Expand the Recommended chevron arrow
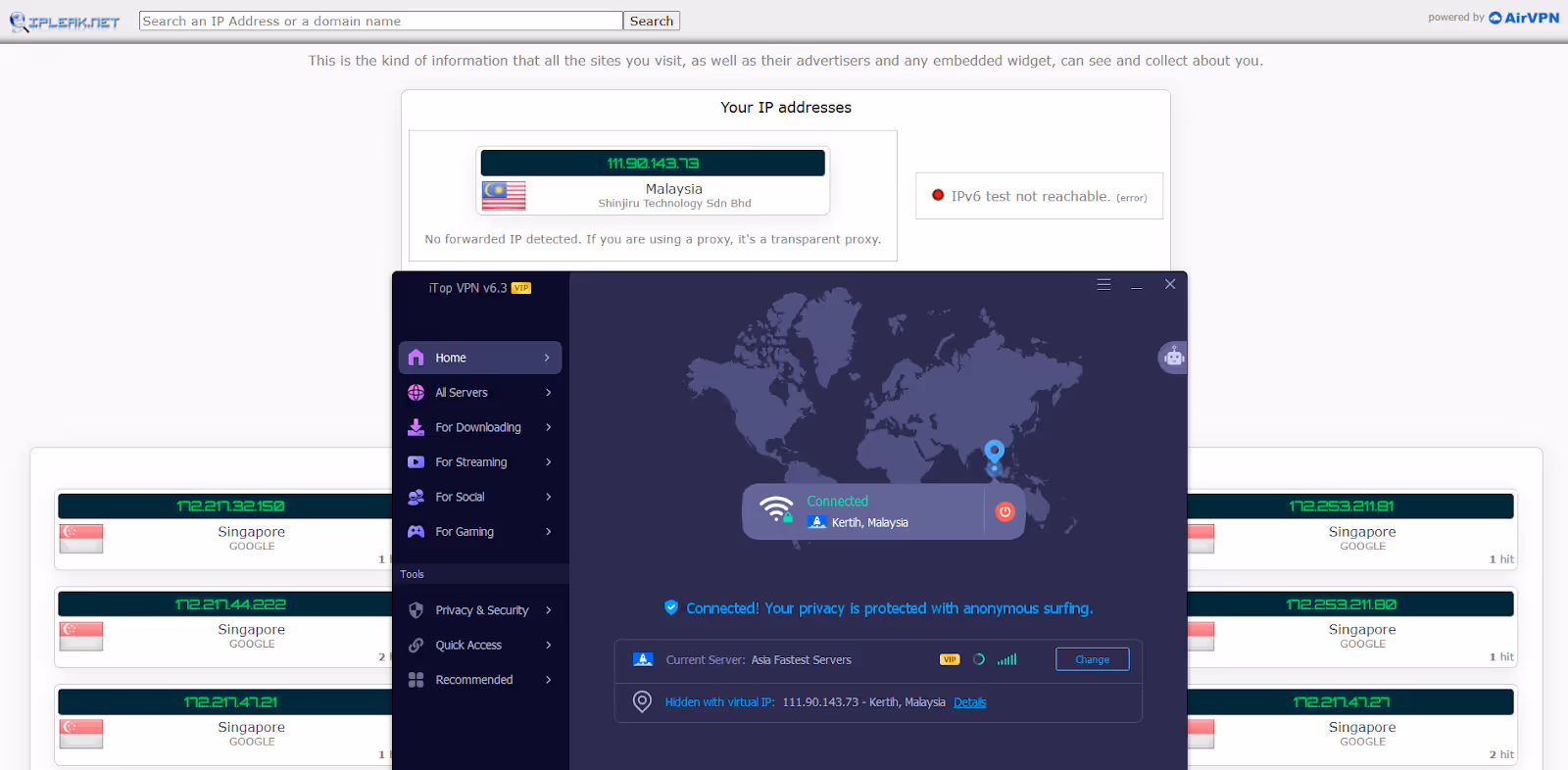This screenshot has width=1568, height=770. tap(549, 680)
